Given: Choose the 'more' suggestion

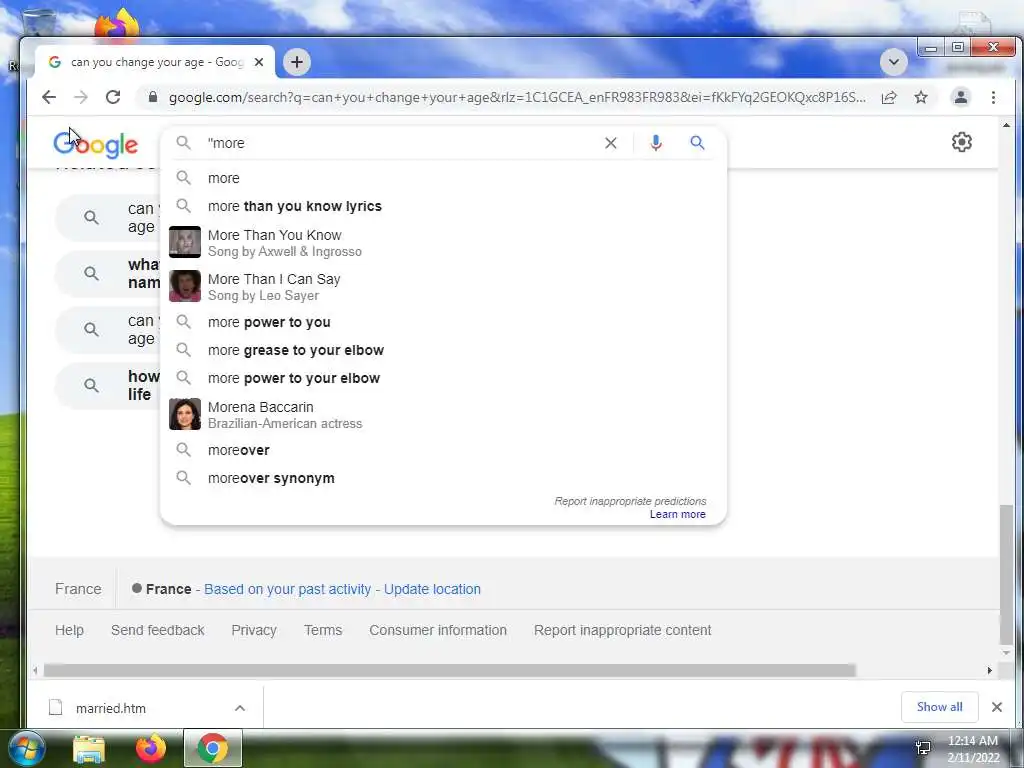Looking at the screenshot, I should coord(443,178).
